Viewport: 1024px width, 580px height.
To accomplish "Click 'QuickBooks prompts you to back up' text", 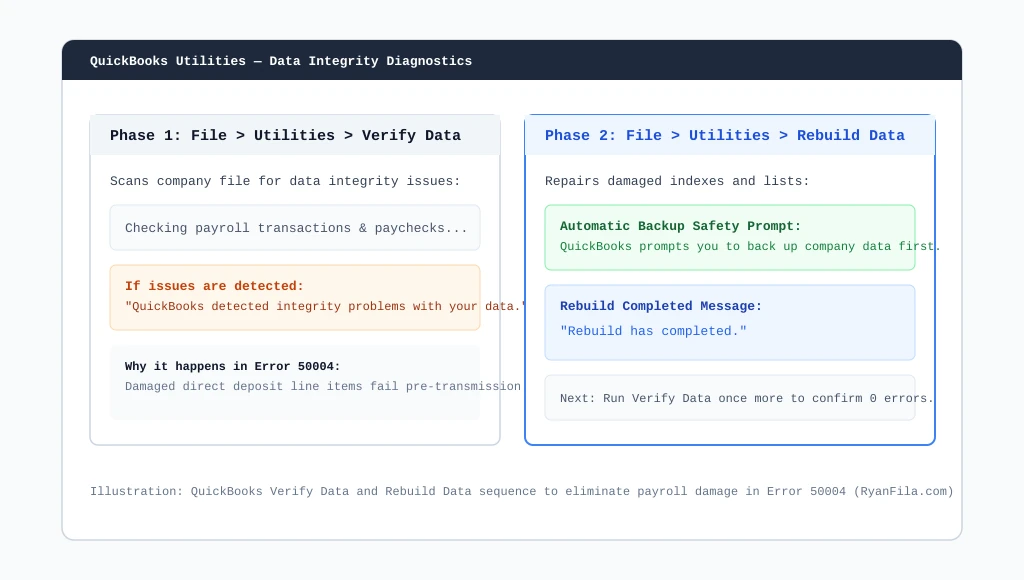I will point(750,246).
